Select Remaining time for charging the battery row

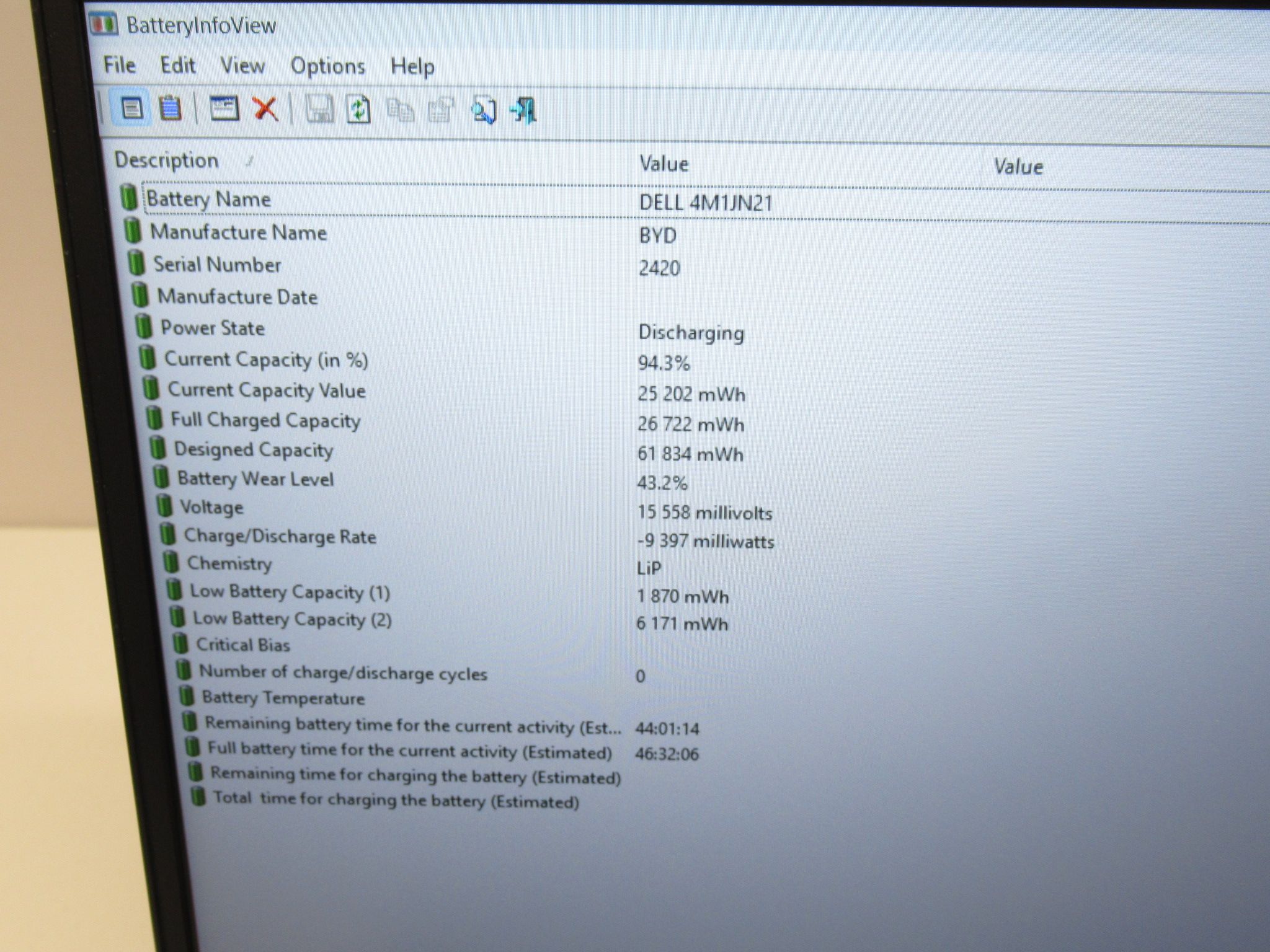click(415, 775)
